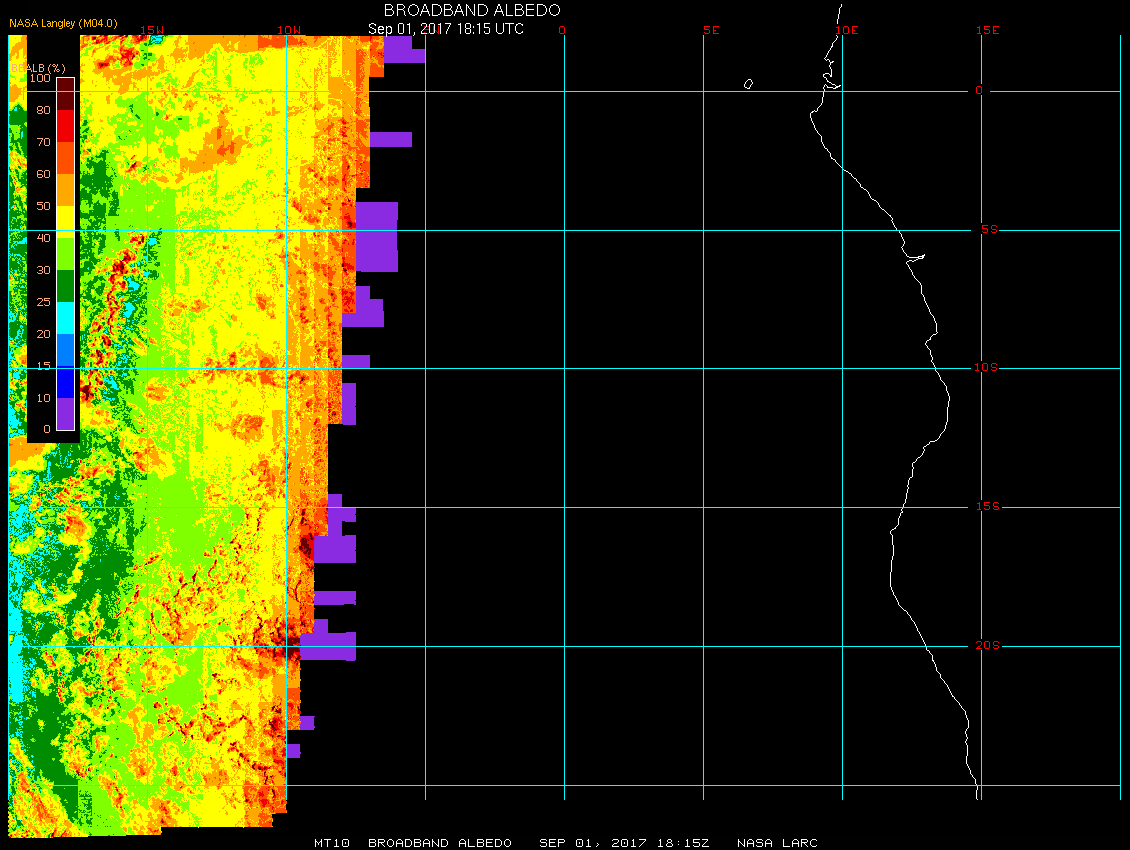
Task: Click the 15S latitude label
Action: coord(987,506)
